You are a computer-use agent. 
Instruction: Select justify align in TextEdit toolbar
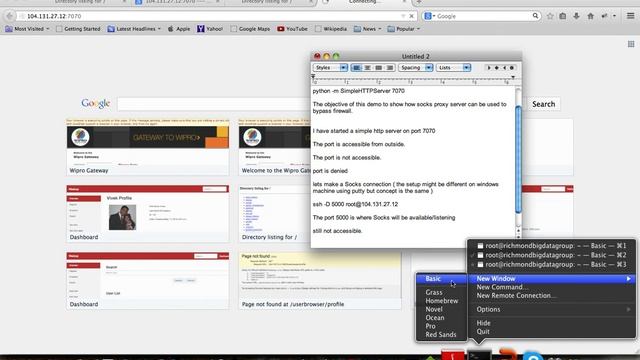pos(378,68)
